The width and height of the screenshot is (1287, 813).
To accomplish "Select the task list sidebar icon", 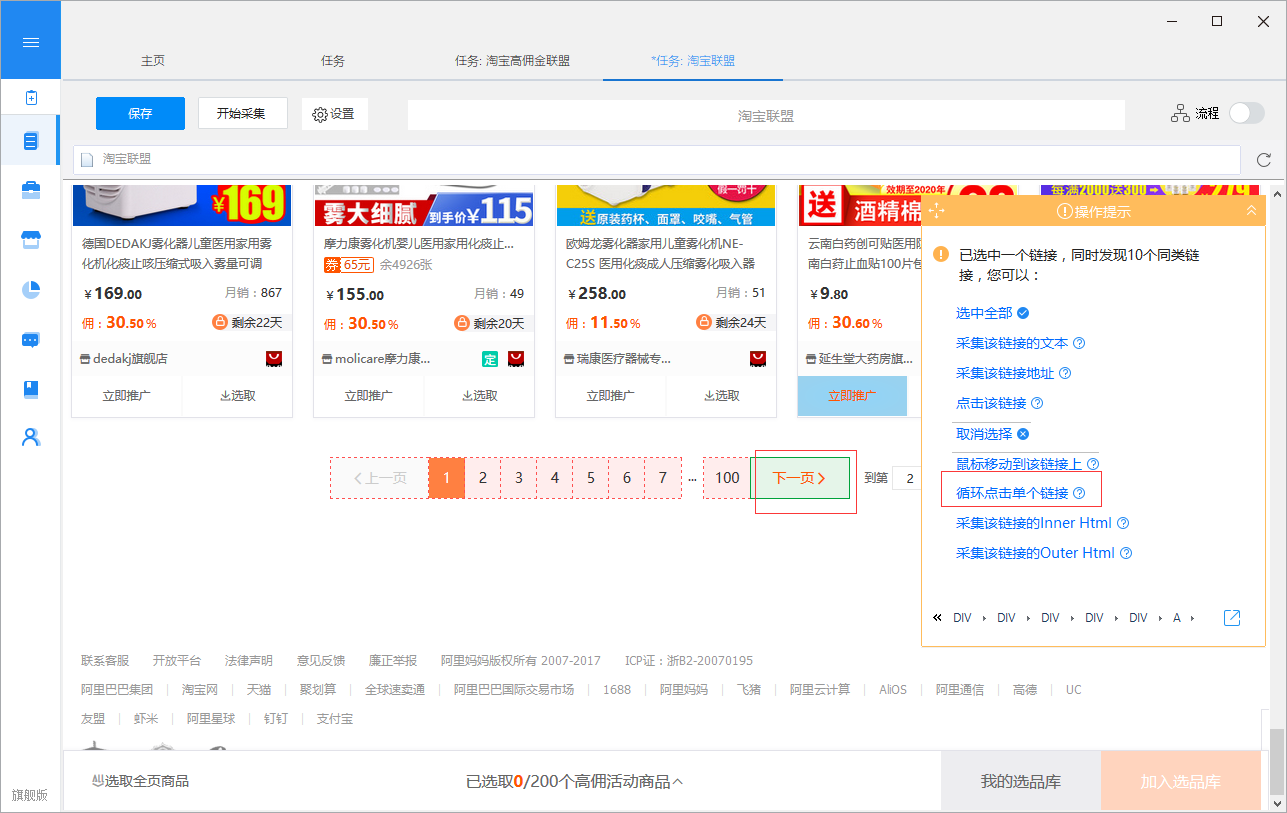I will (x=31, y=141).
